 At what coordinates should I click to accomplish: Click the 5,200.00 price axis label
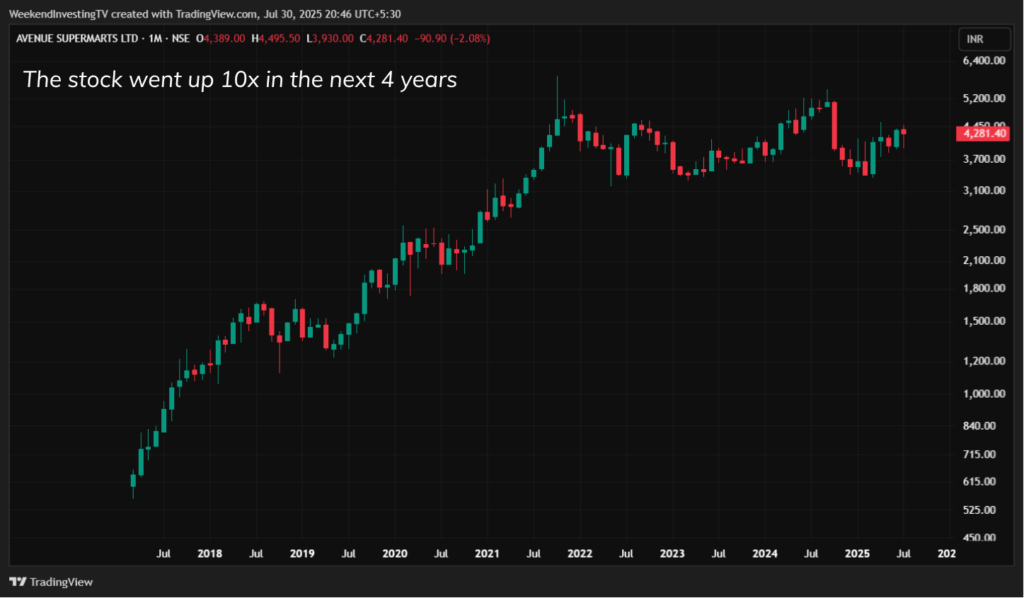click(984, 99)
